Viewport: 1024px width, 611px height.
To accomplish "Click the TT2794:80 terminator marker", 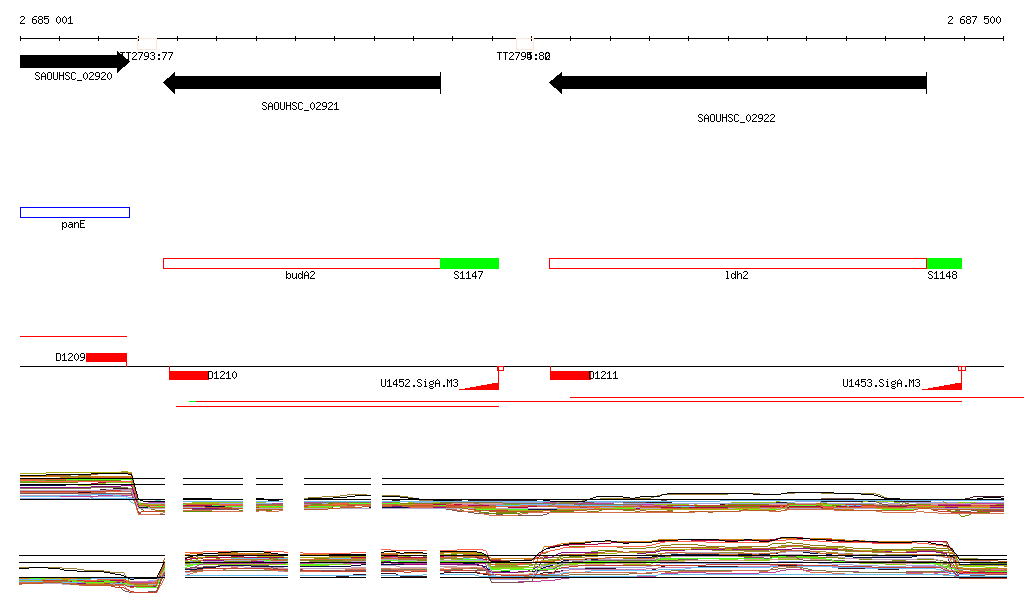I will click(x=523, y=56).
